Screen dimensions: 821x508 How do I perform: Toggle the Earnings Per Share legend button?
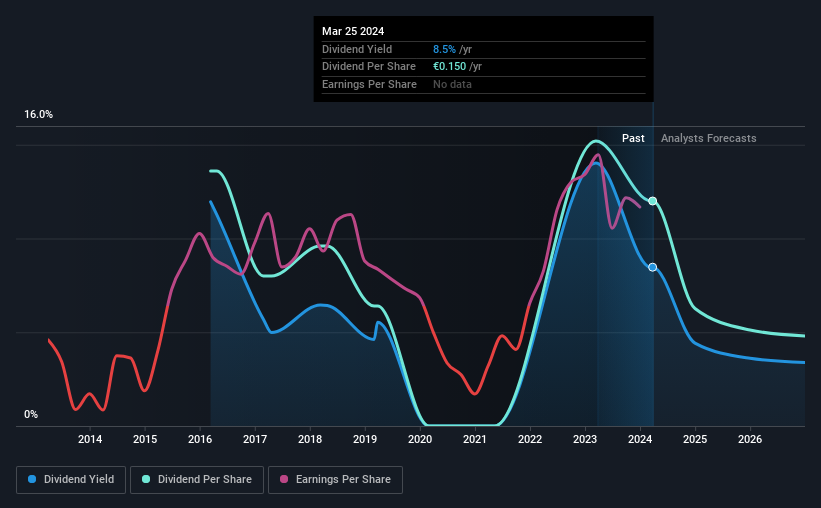[335, 480]
